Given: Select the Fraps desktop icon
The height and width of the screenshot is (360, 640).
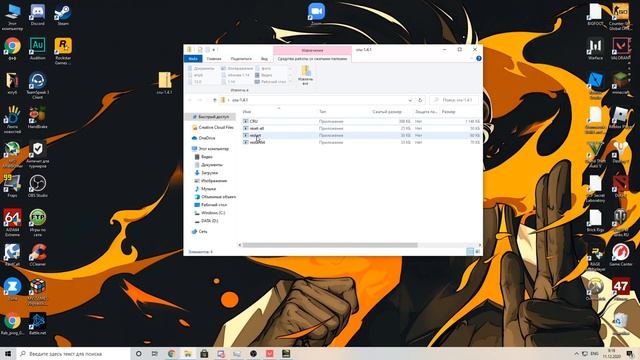Looking at the screenshot, I should 12,186.
